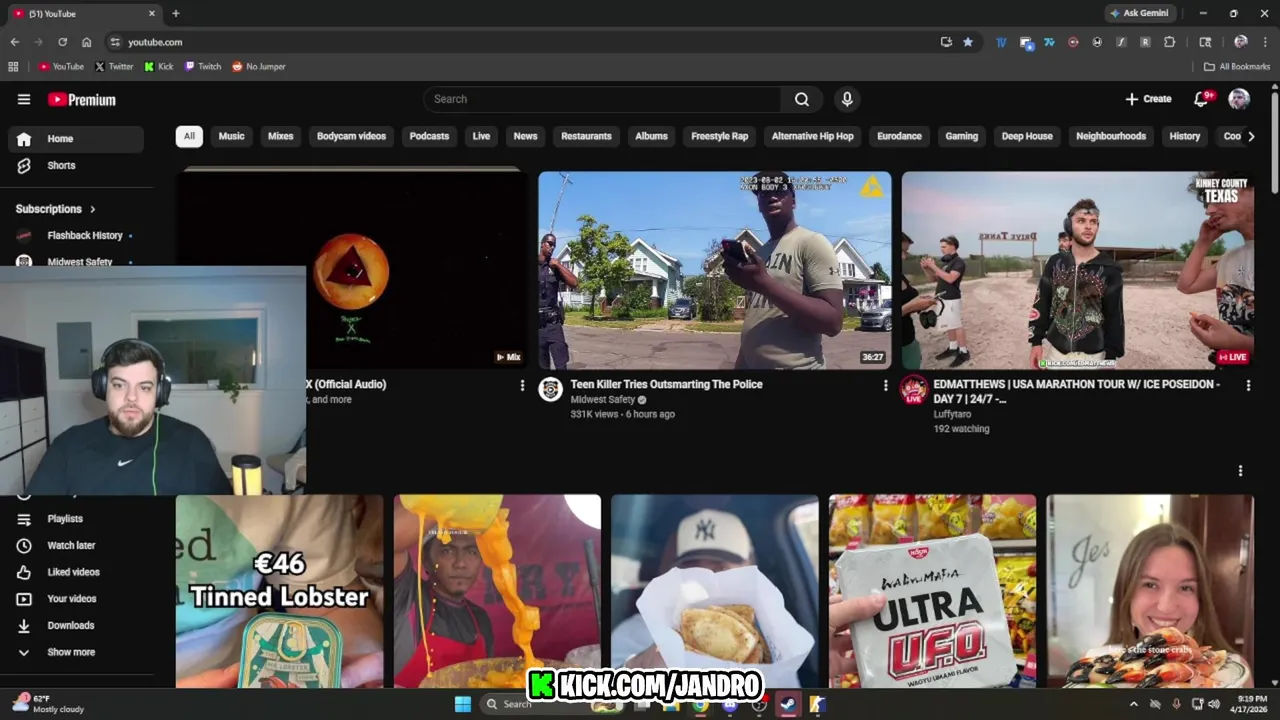Open the Chrome extensions puzzle icon

coord(1170,42)
